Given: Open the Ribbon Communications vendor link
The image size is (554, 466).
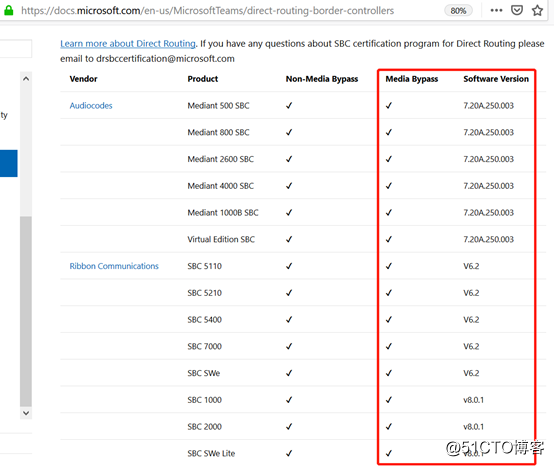Looking at the screenshot, I should coord(114,266).
